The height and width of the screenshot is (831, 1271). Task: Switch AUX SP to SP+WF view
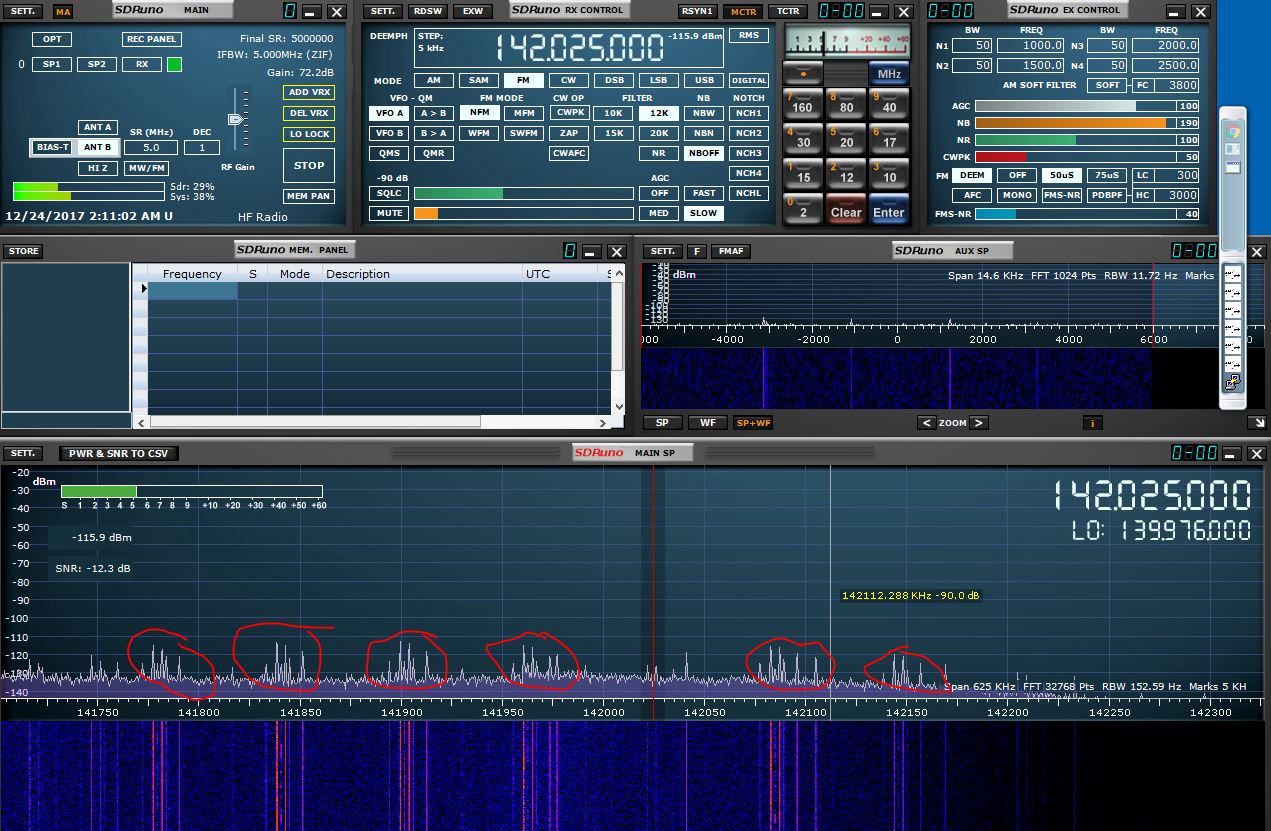click(x=753, y=423)
